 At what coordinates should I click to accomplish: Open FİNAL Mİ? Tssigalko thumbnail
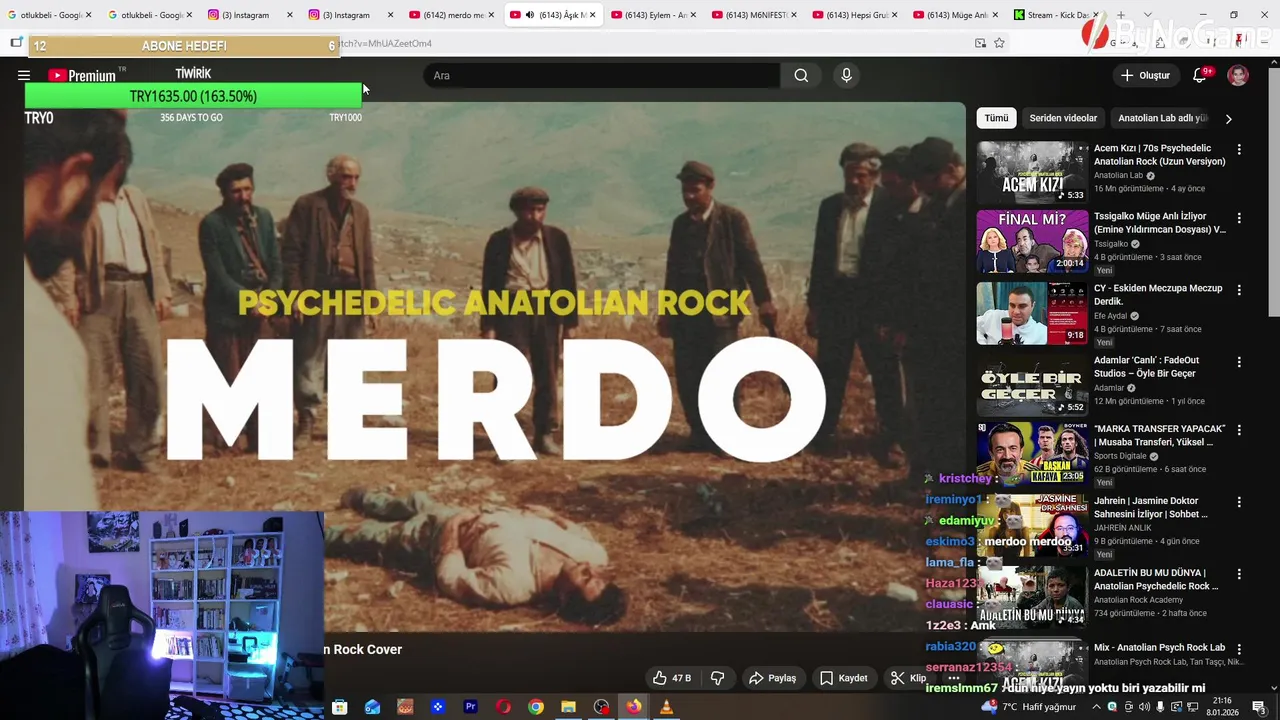[1032, 241]
